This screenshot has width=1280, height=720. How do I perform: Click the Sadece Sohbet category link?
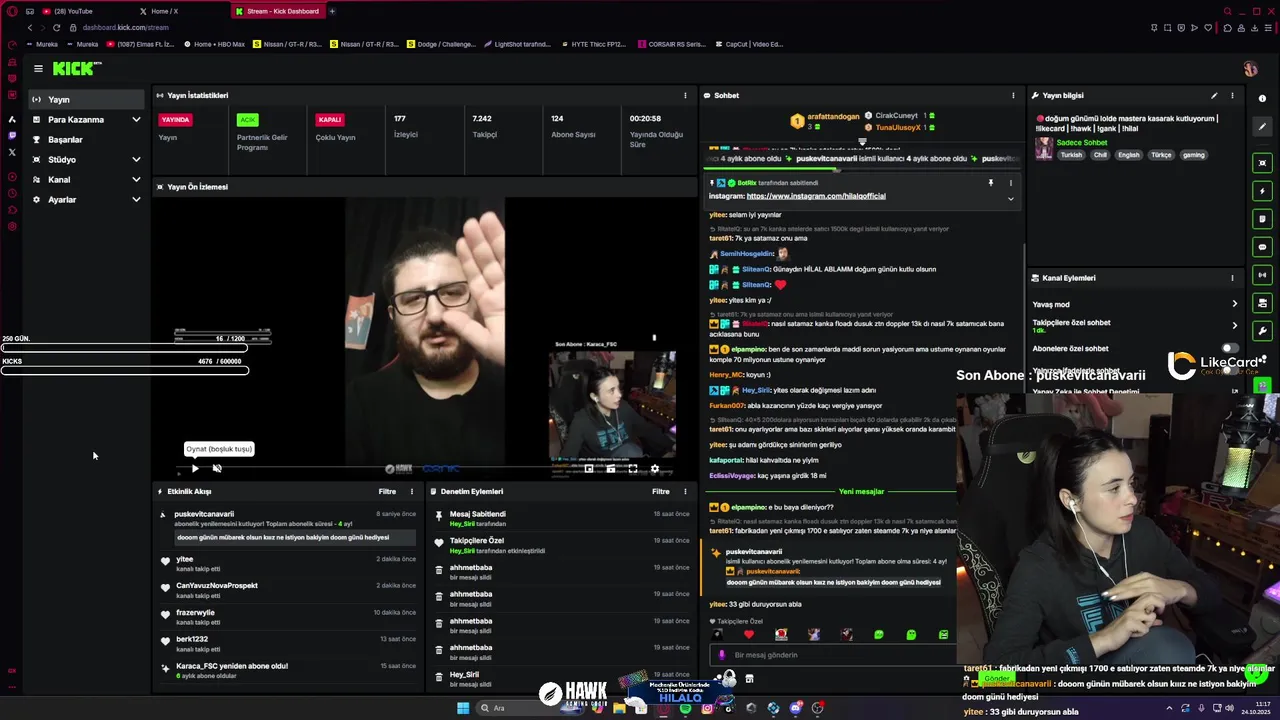[x=1081, y=143]
